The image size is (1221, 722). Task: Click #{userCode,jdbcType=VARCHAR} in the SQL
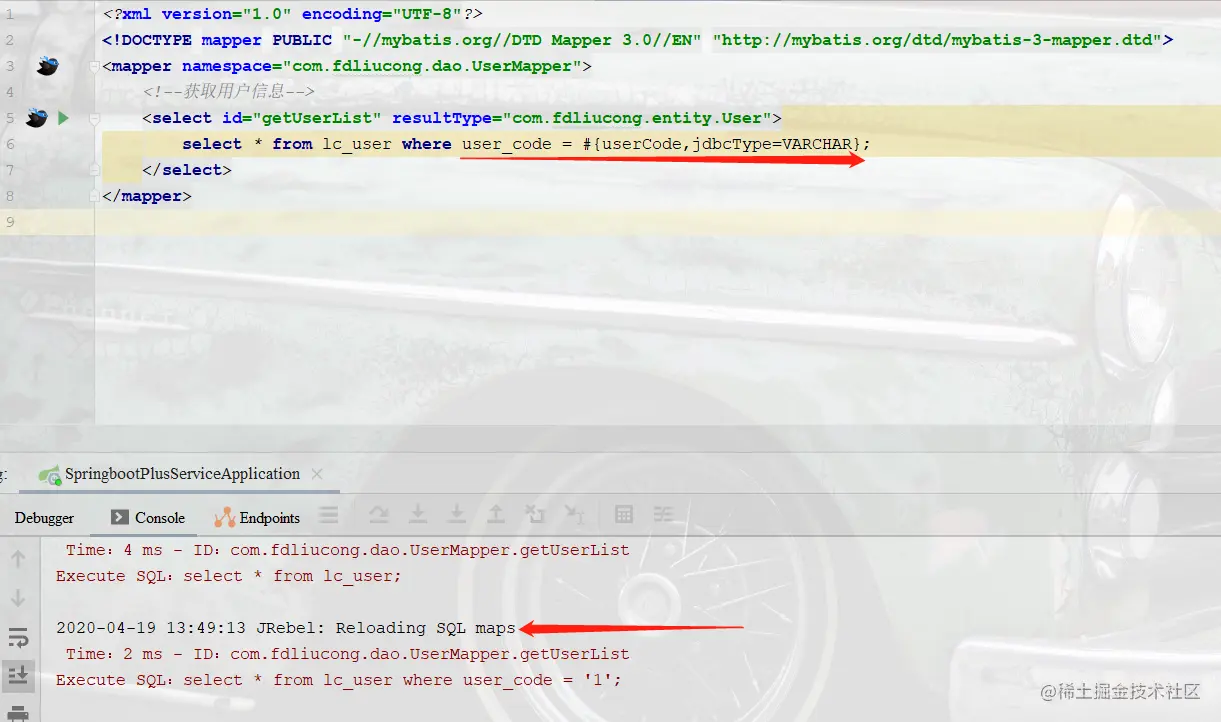(x=722, y=144)
